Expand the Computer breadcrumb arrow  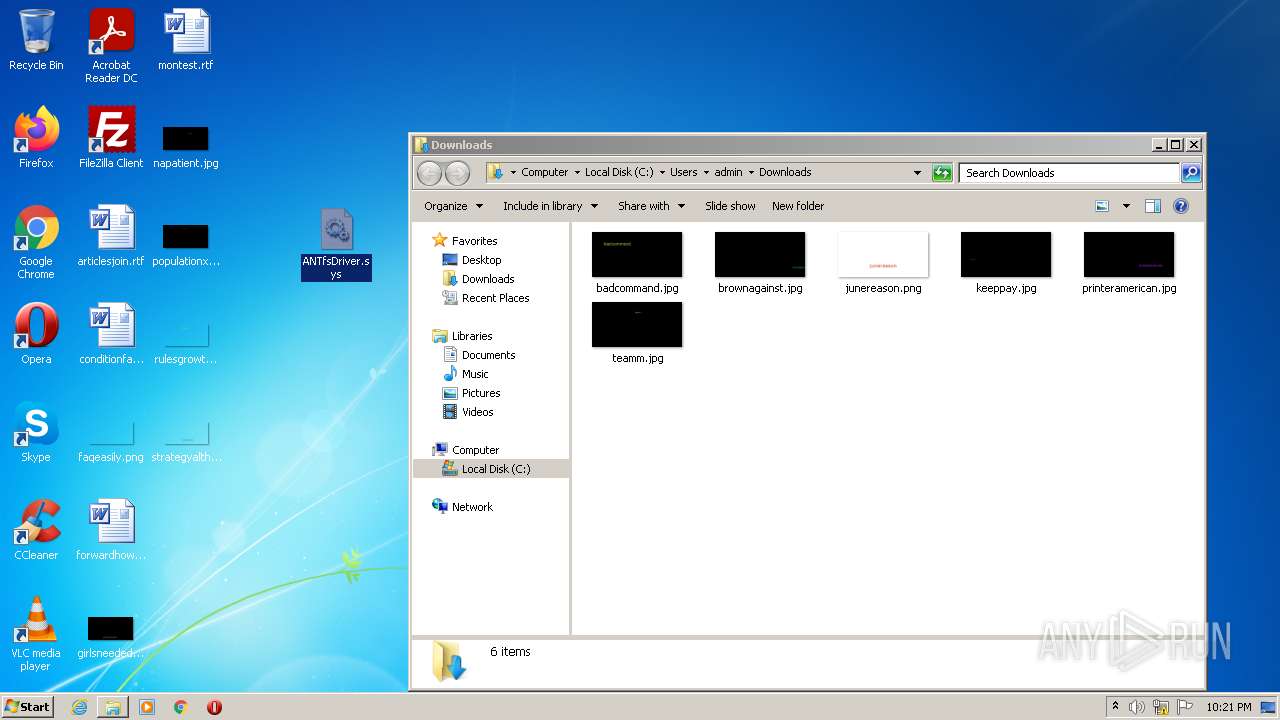click(x=577, y=173)
